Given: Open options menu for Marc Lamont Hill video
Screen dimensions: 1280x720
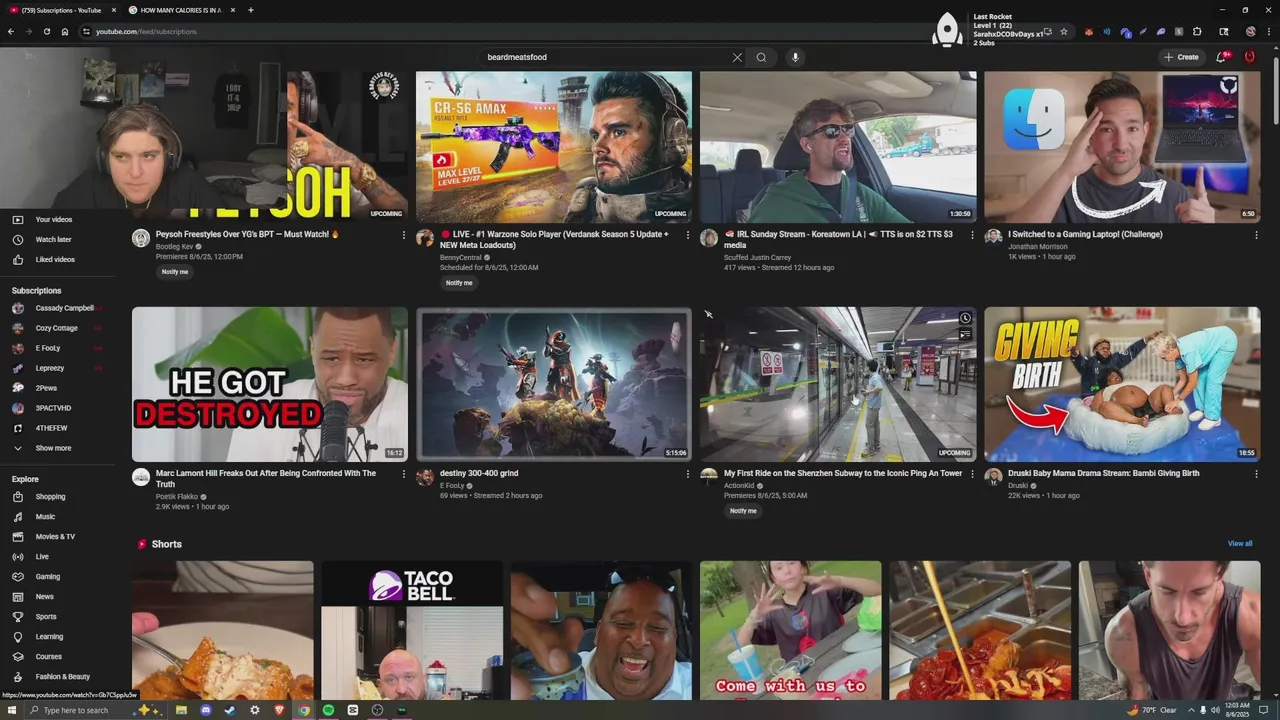Looking at the screenshot, I should (404, 474).
